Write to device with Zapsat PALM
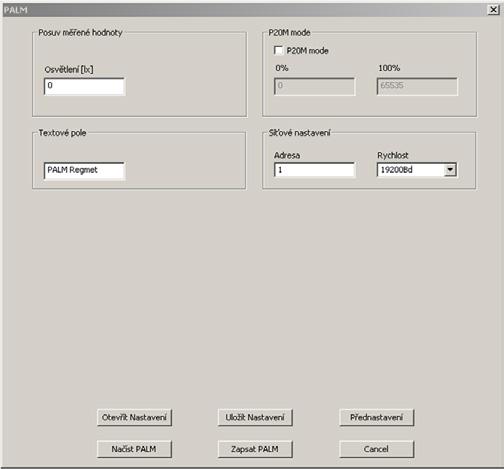This screenshot has width=504, height=469. pyautogui.click(x=255, y=449)
